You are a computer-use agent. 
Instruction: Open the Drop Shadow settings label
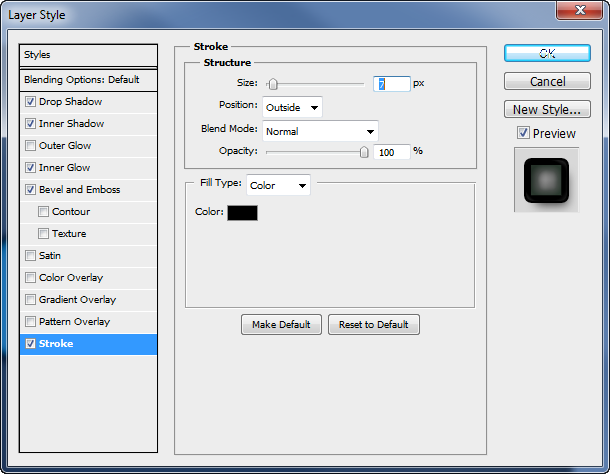point(70,102)
